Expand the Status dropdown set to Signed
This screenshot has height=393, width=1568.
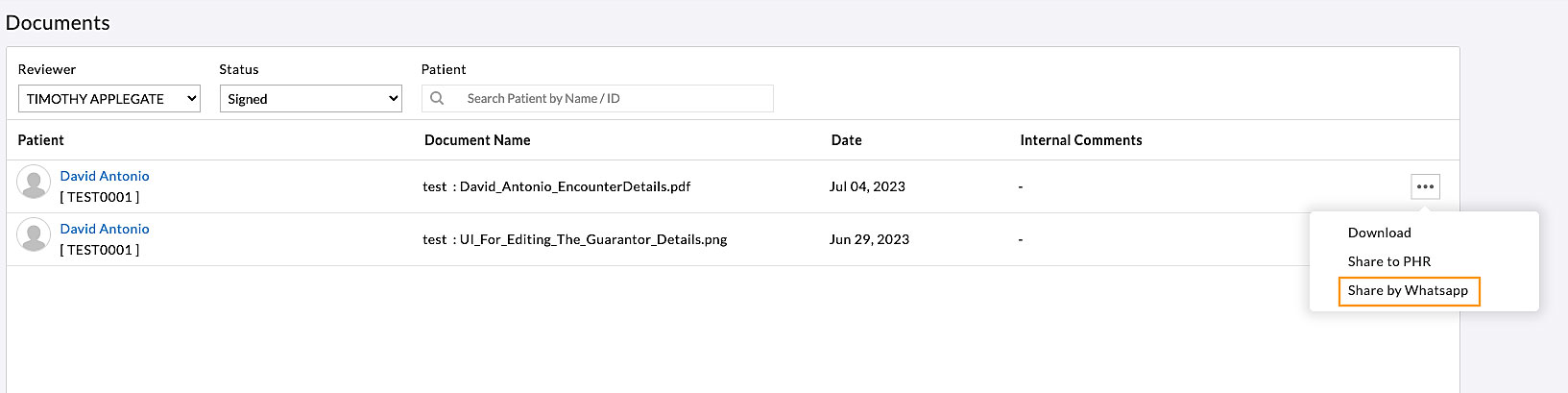(310, 99)
